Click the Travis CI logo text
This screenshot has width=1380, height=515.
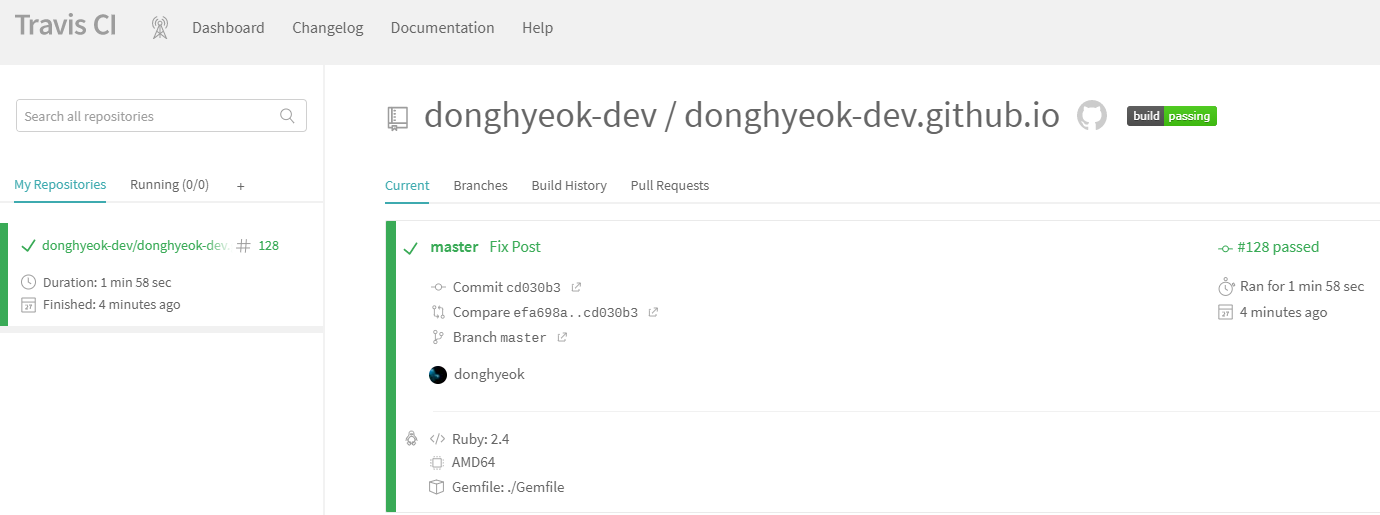point(66,26)
